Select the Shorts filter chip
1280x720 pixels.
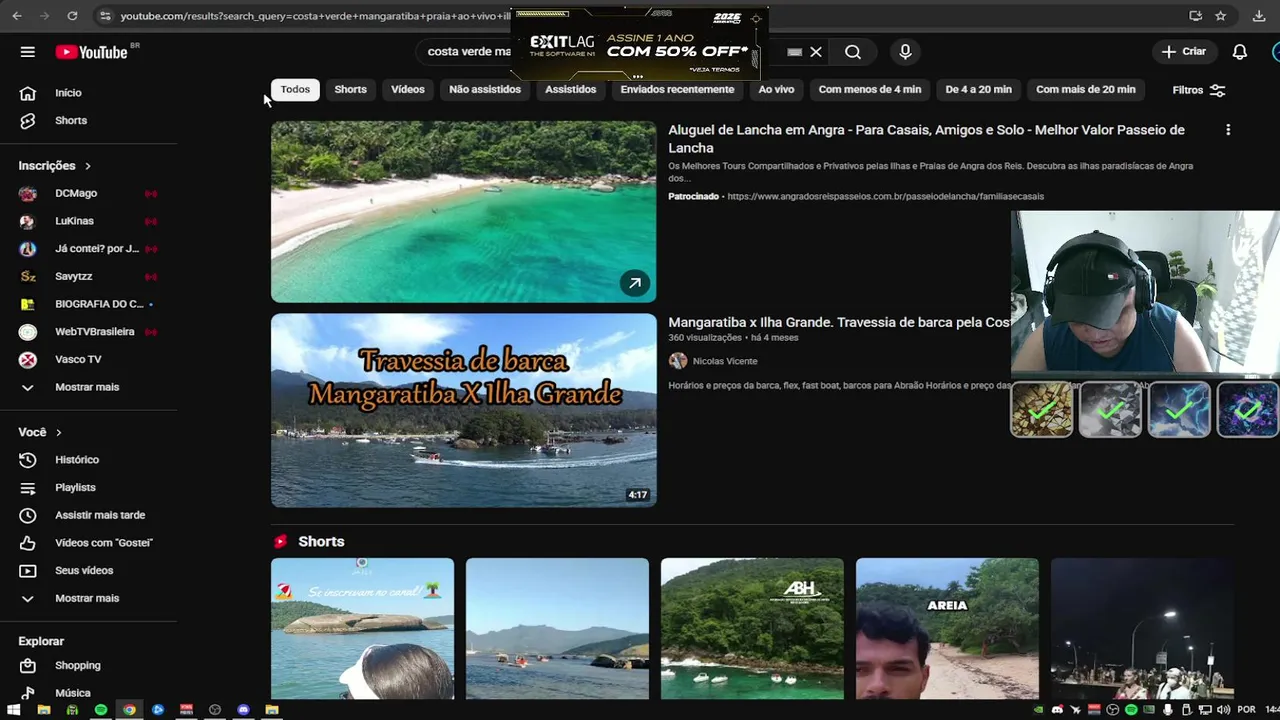pyautogui.click(x=350, y=89)
